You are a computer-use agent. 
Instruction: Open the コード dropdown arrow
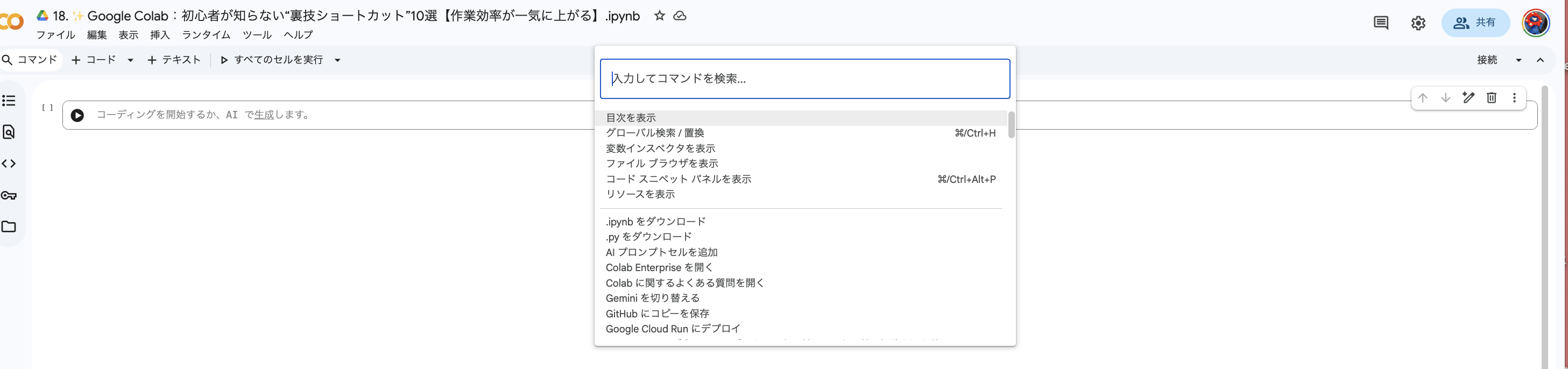(x=130, y=60)
